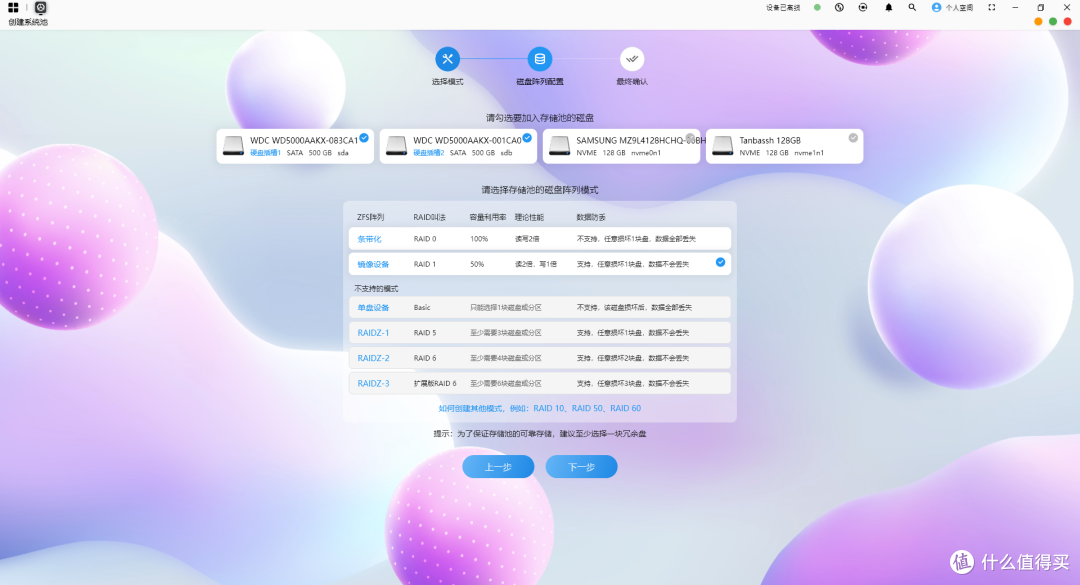Open search magnifier in top bar
1080x585 pixels.
tap(912, 8)
